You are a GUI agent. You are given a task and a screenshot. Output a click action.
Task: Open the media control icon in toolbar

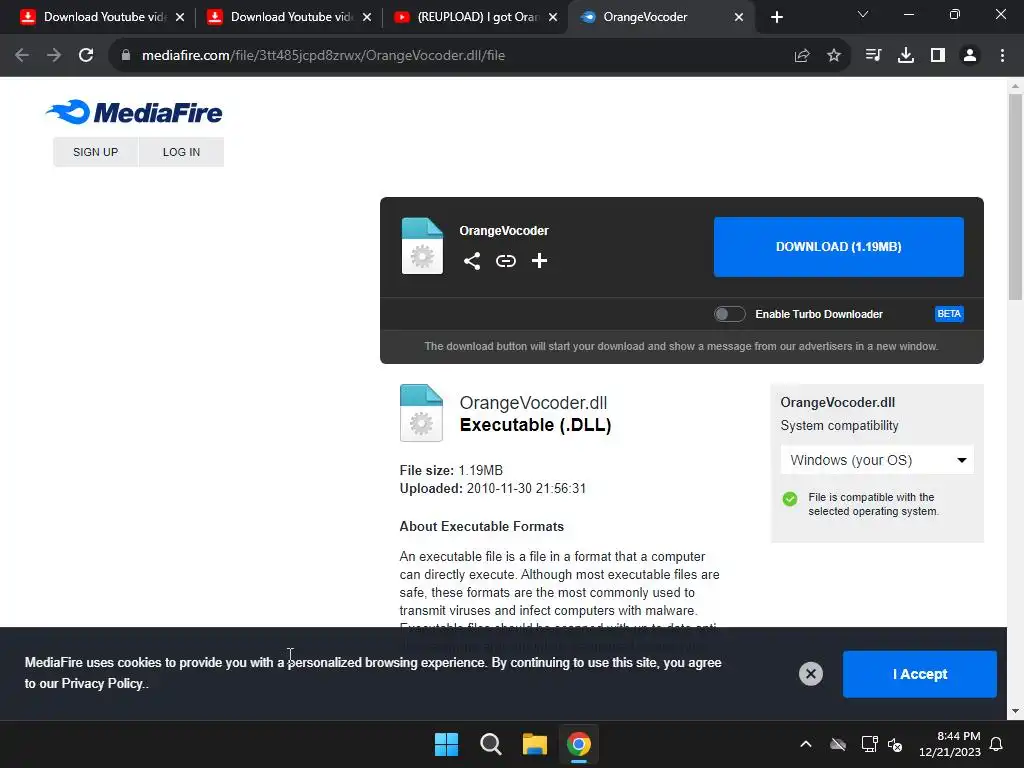pos(873,56)
